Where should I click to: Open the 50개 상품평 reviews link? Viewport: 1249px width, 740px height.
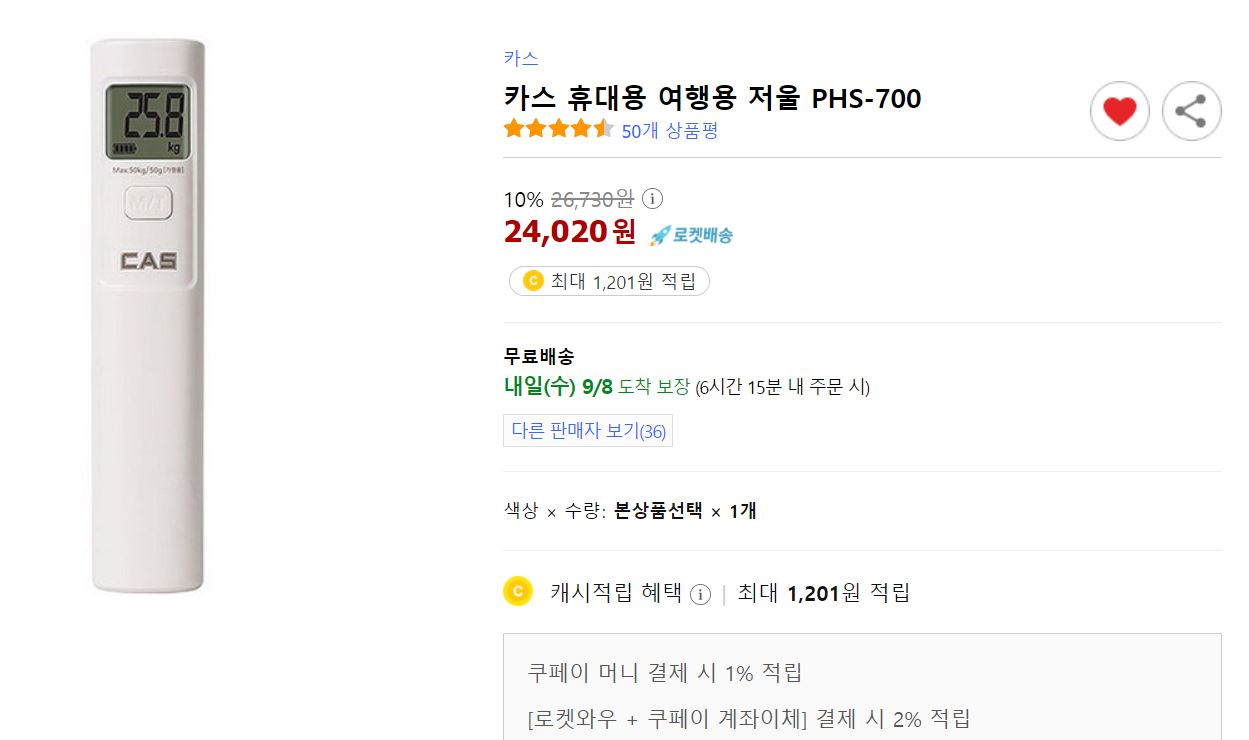669,131
